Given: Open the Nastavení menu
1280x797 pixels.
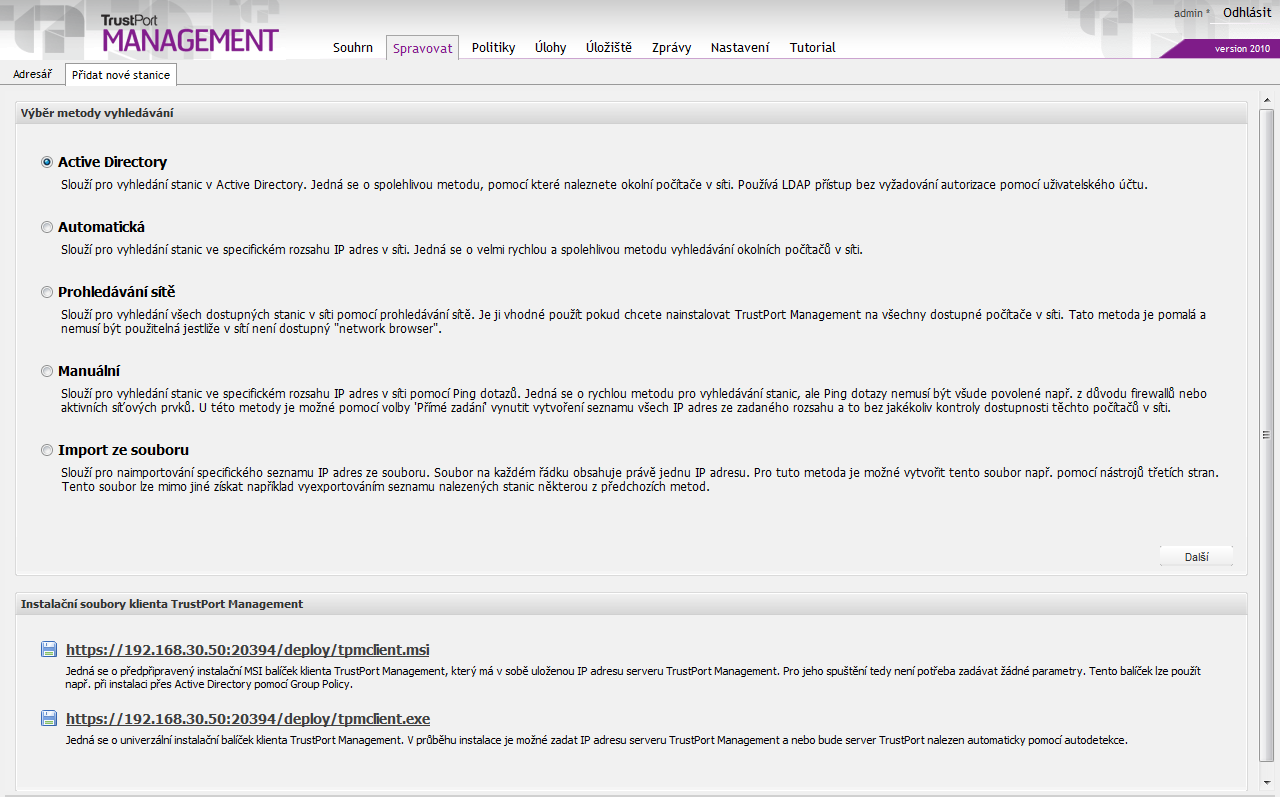Looking at the screenshot, I should point(740,48).
